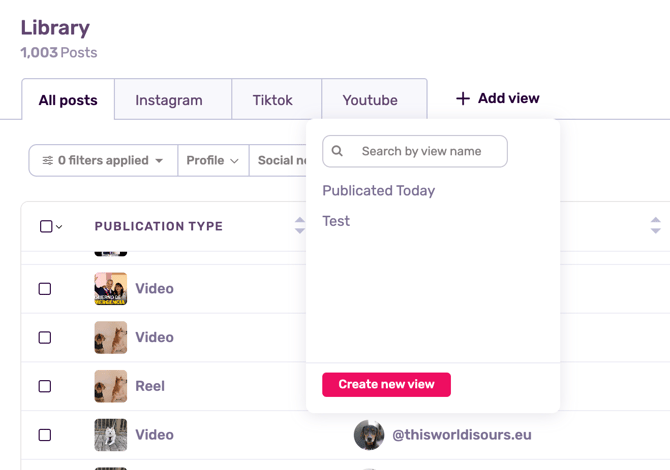Expand the 0 filters applied dropdown

(103, 160)
